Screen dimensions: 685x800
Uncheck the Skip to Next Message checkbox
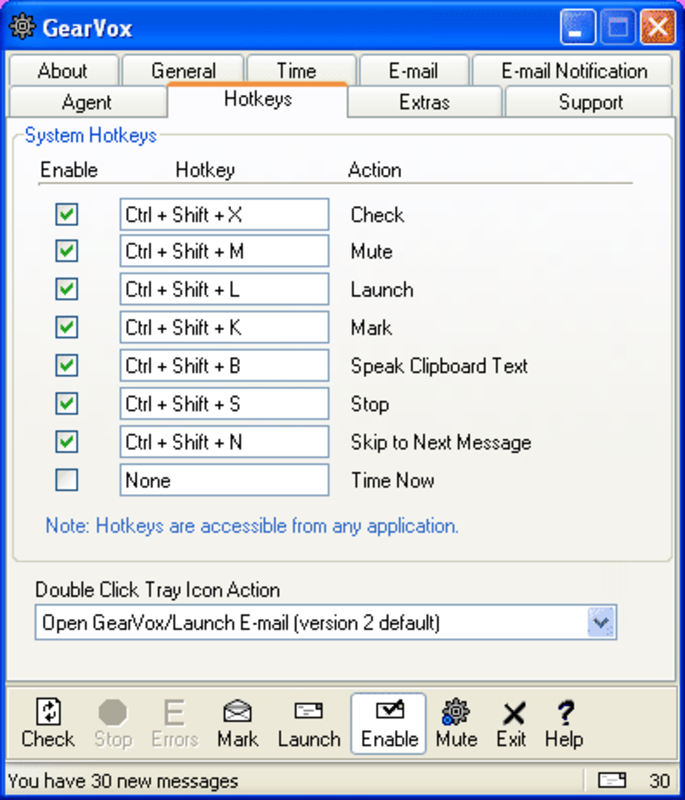pos(67,442)
